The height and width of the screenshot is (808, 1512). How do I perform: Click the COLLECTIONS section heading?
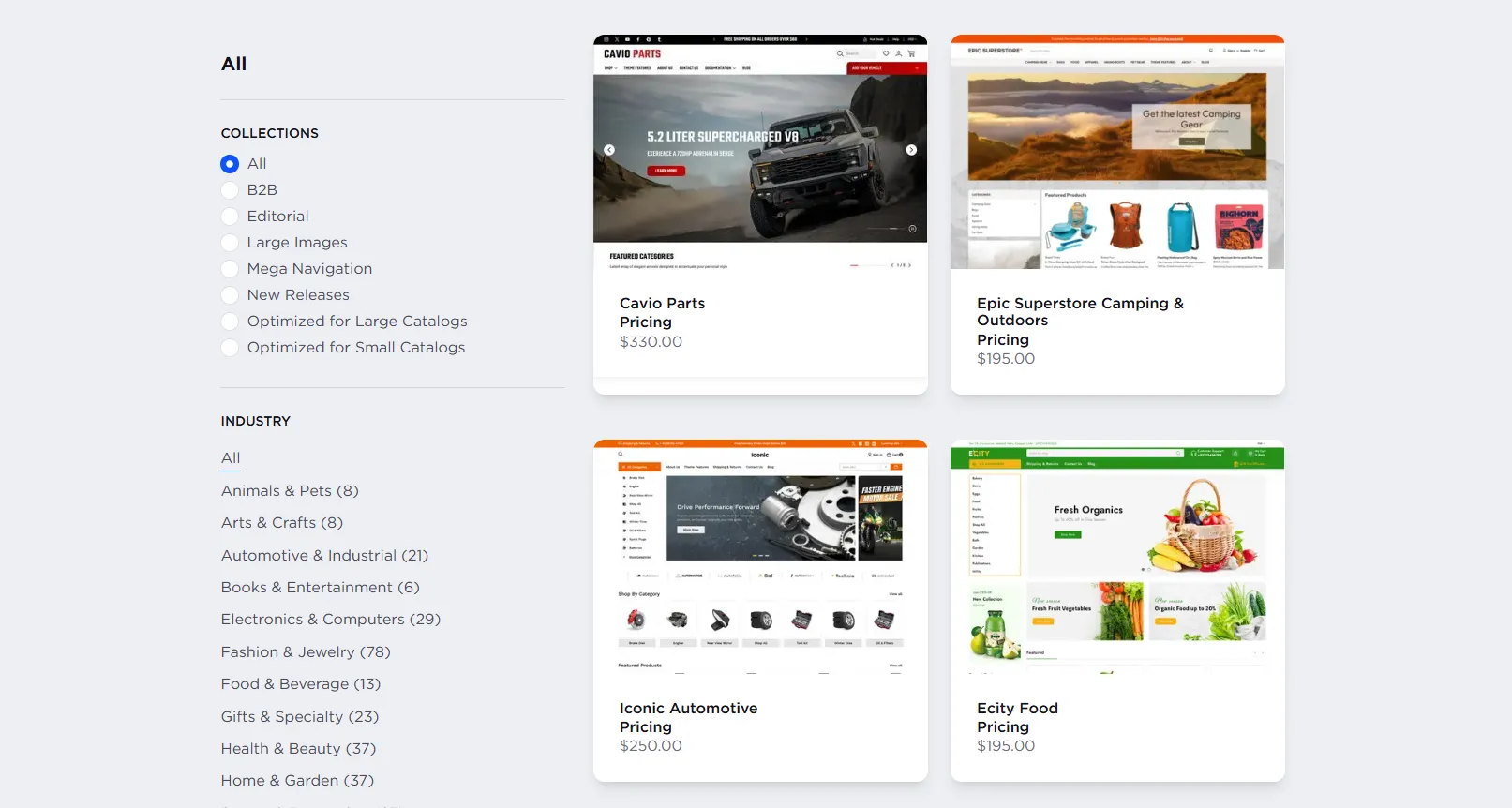270,133
